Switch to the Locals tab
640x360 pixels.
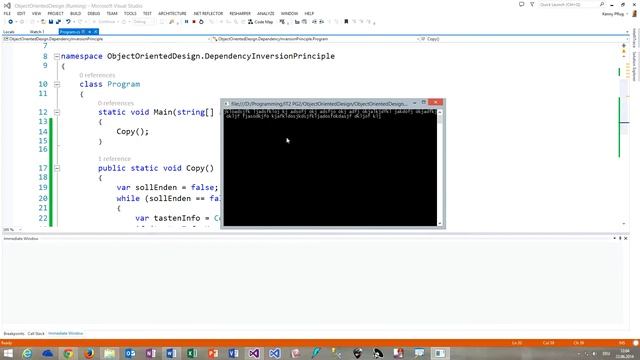tap(9, 32)
